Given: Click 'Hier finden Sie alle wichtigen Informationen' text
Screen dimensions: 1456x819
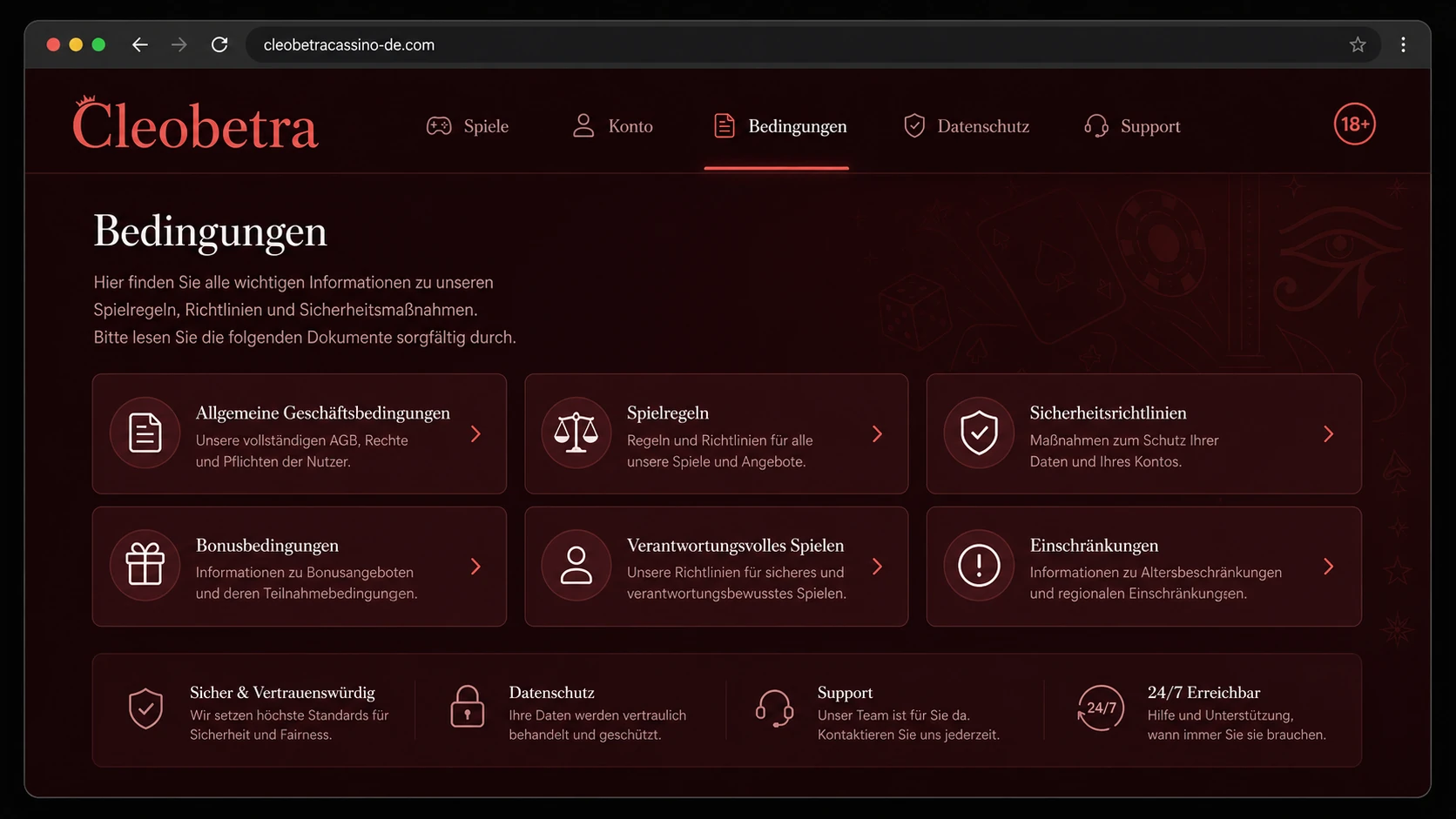Looking at the screenshot, I should 252,282.
